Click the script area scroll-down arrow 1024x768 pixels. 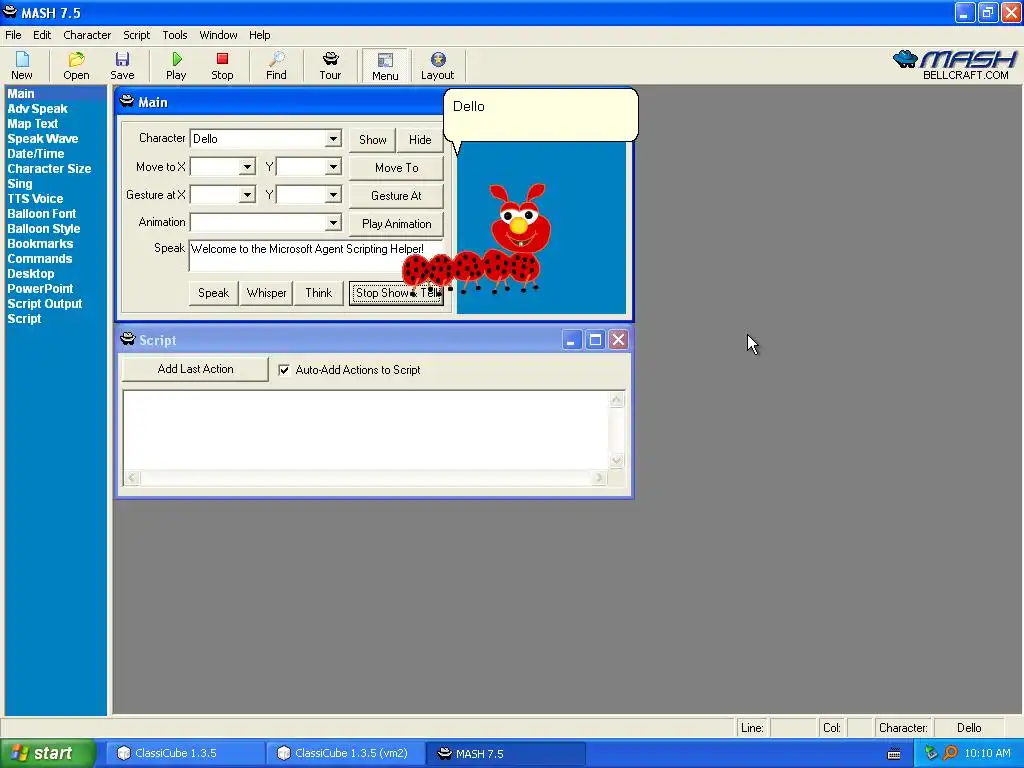tap(616, 461)
